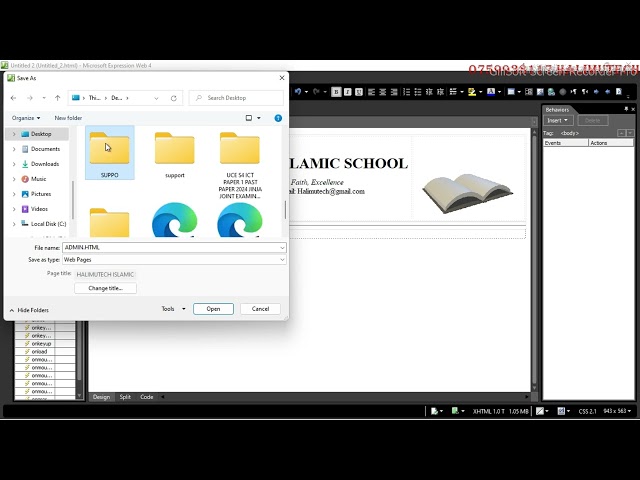
Task: Click XHTML 1.0 T doctype in status bar
Action: point(489,411)
